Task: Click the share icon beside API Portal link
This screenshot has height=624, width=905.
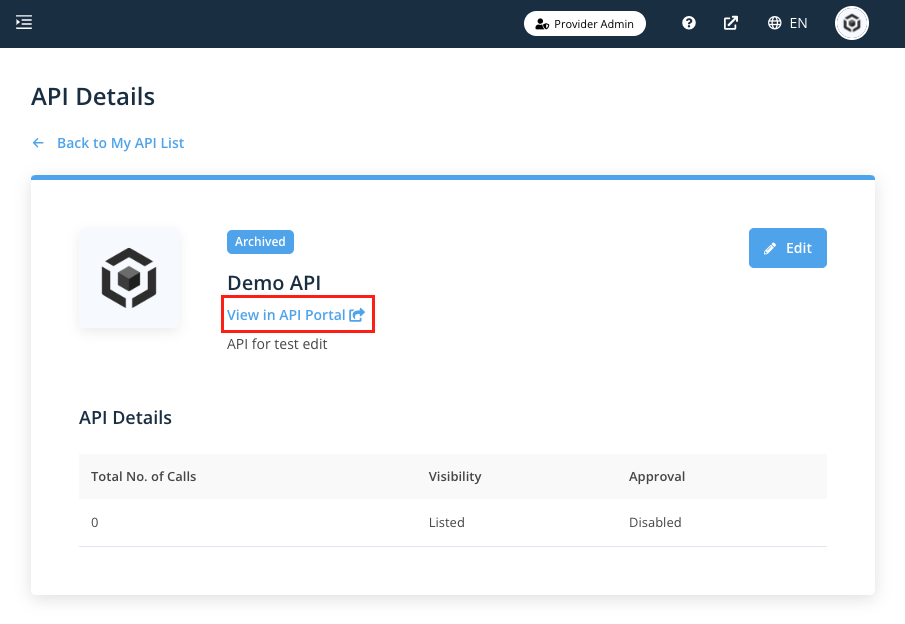Action: tap(357, 315)
